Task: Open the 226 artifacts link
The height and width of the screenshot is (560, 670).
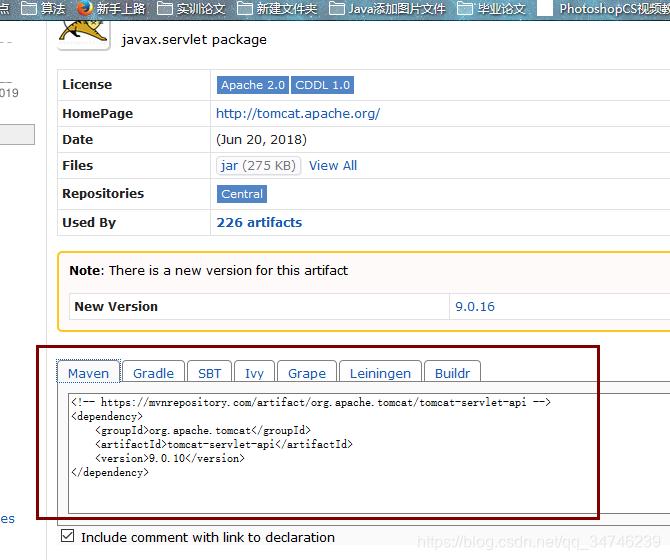Action: [x=259, y=222]
